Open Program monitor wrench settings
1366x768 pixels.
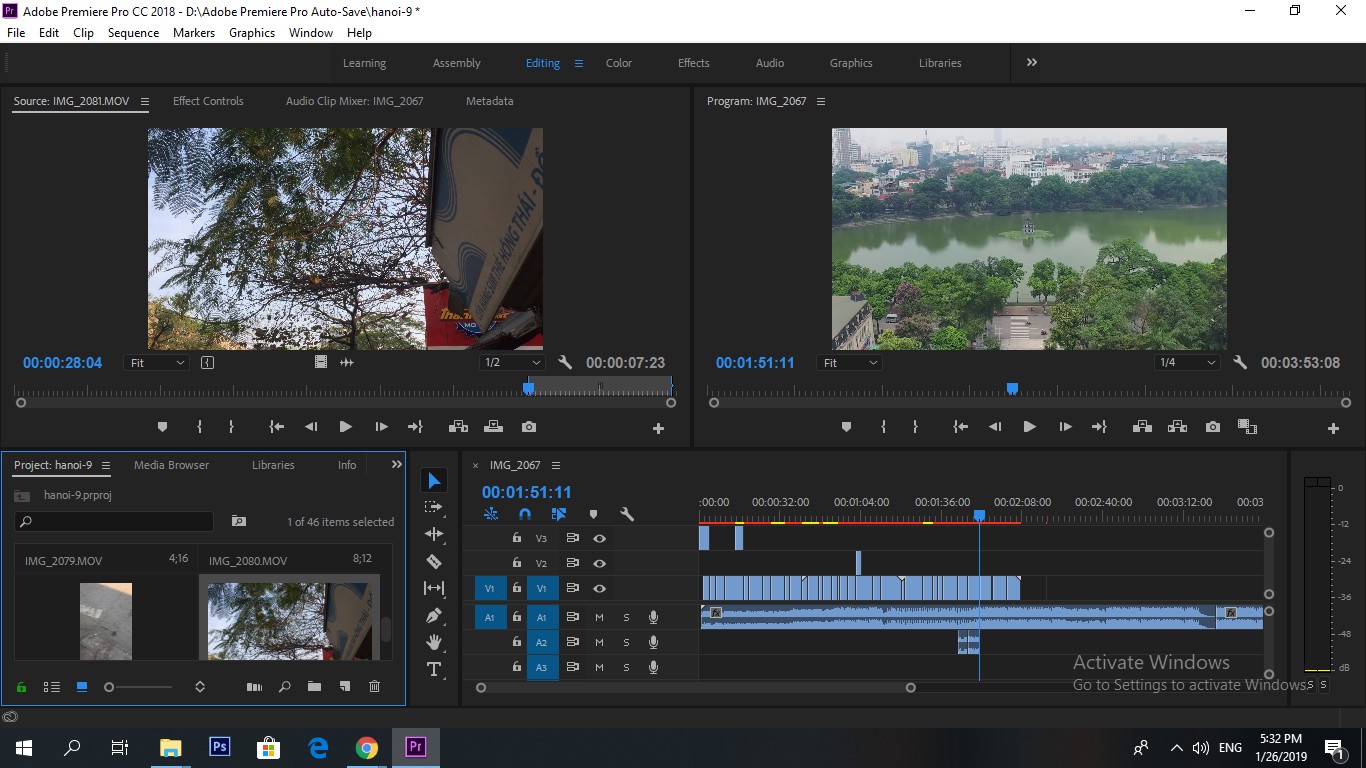(x=1240, y=362)
